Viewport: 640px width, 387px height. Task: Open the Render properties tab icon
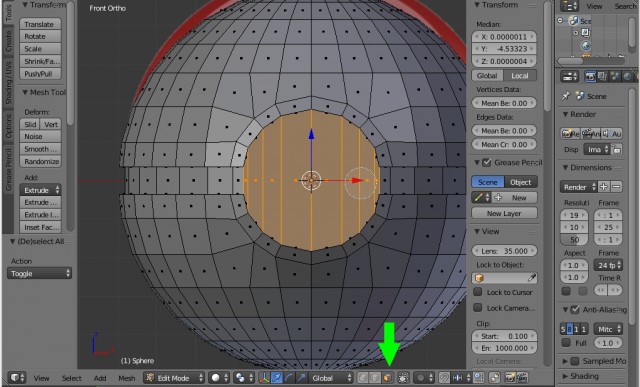[x=590, y=76]
